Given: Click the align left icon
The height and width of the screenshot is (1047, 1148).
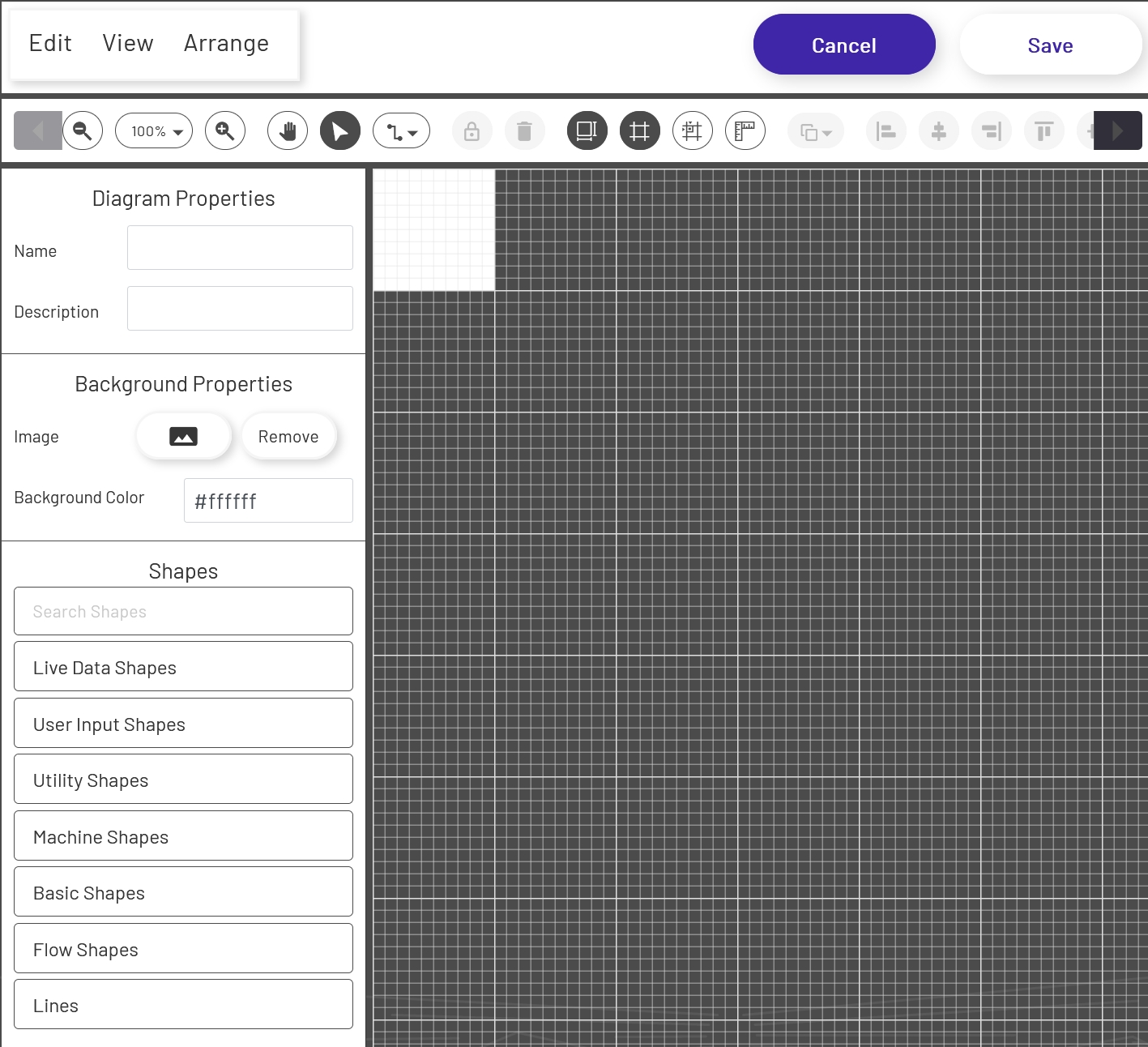Looking at the screenshot, I should tap(886, 130).
